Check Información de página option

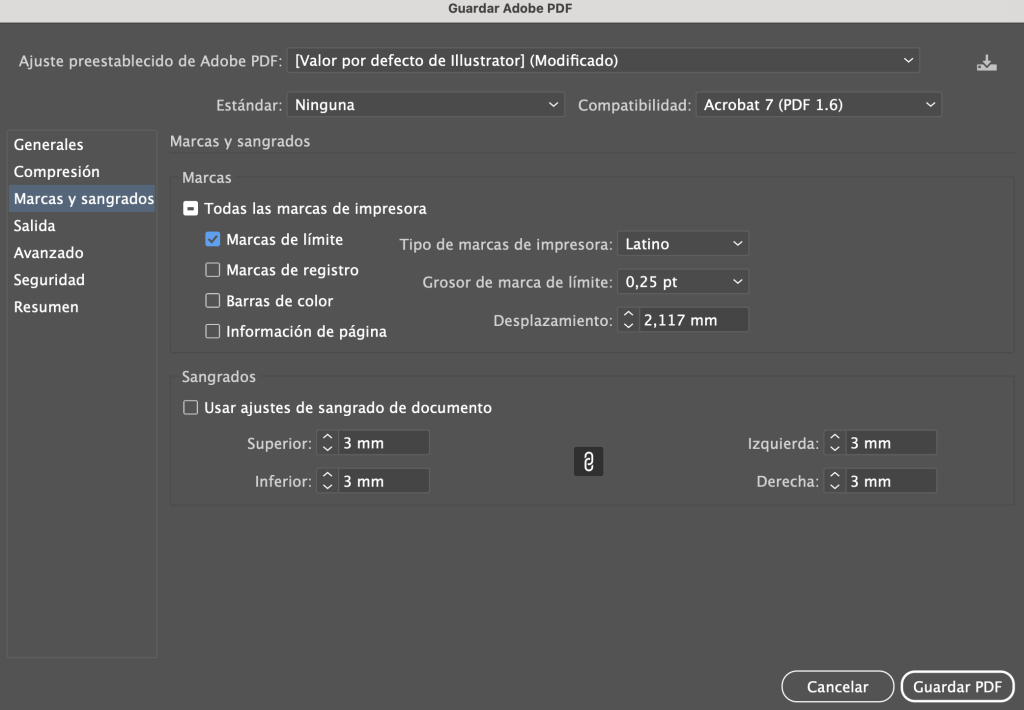coord(212,332)
